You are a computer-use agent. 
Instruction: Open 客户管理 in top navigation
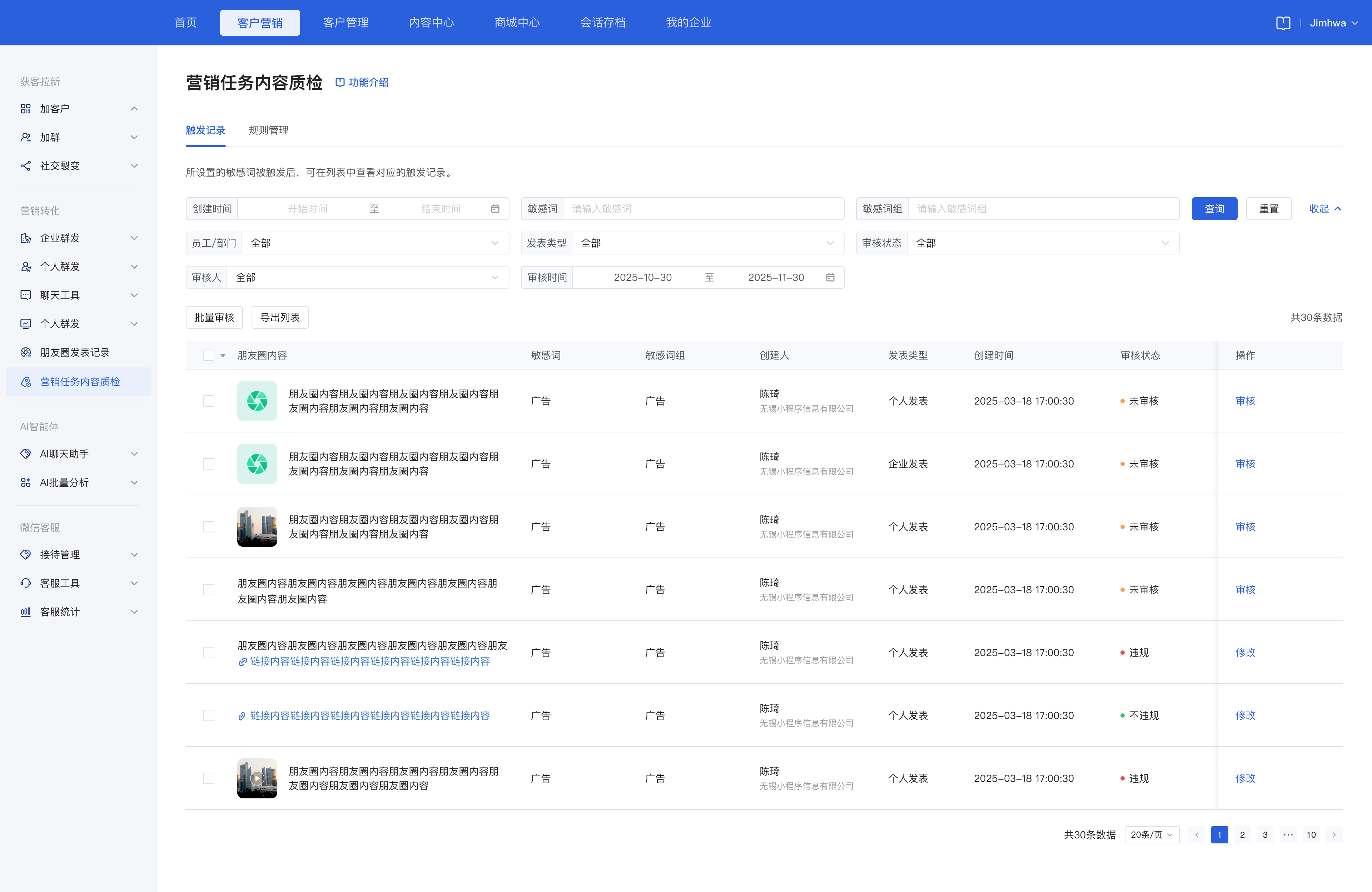pyautogui.click(x=346, y=23)
